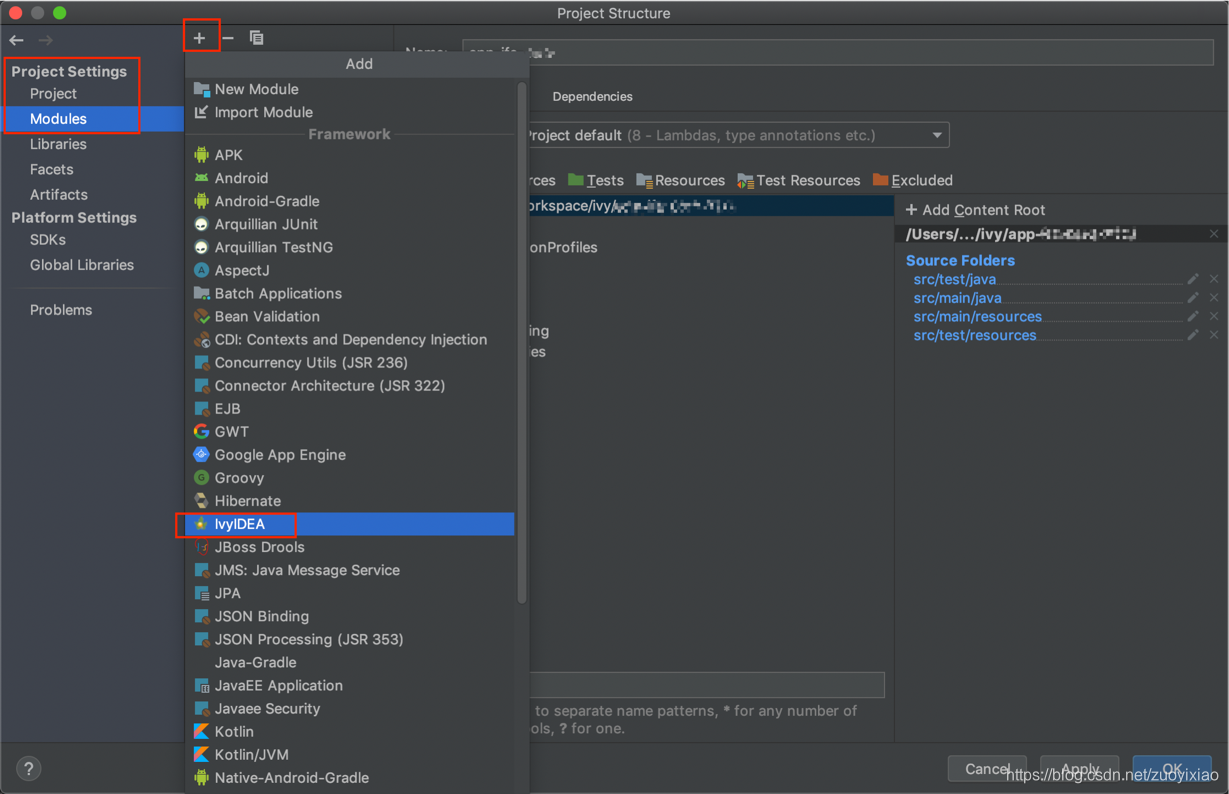Select IvyIDEA framework
Image resolution: width=1229 pixels, height=794 pixels.
(350, 524)
